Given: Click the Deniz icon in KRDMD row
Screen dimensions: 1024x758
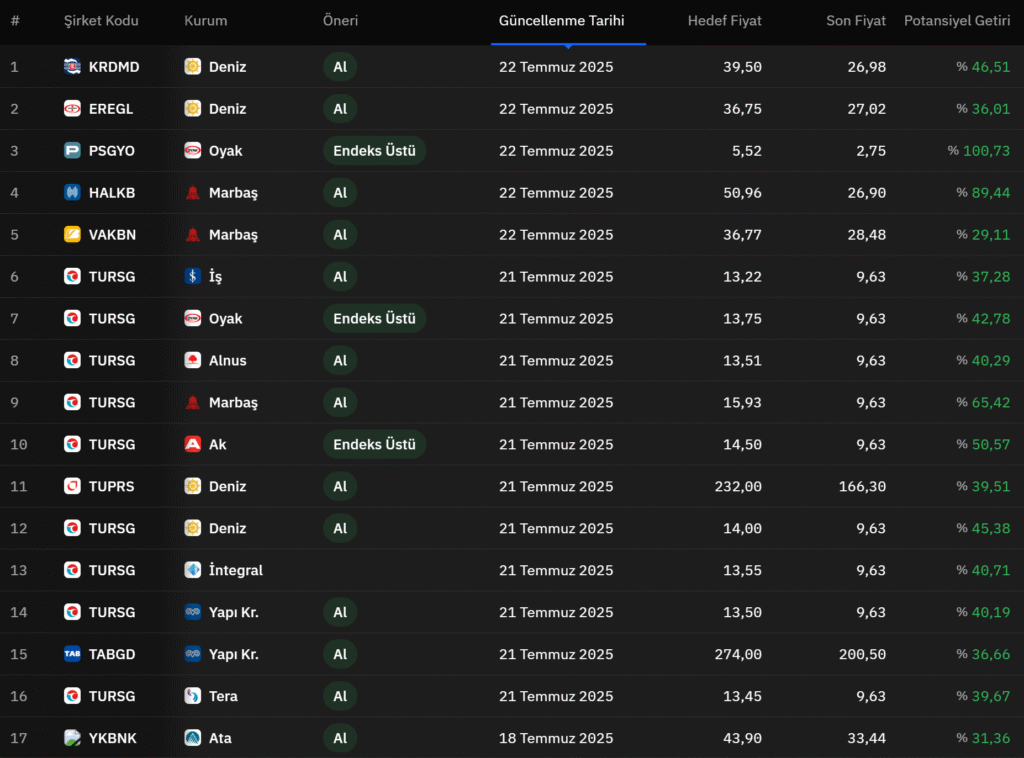Looking at the screenshot, I should pyautogui.click(x=193, y=67).
